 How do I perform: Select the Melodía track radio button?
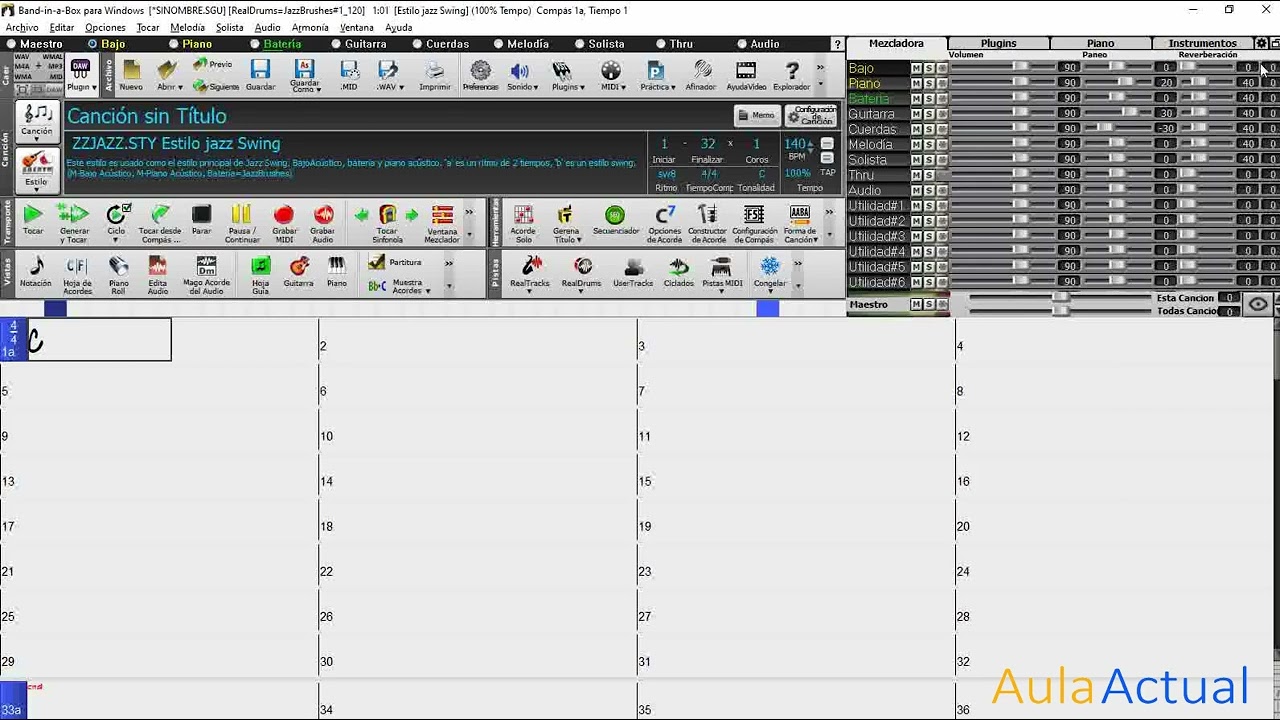point(498,44)
